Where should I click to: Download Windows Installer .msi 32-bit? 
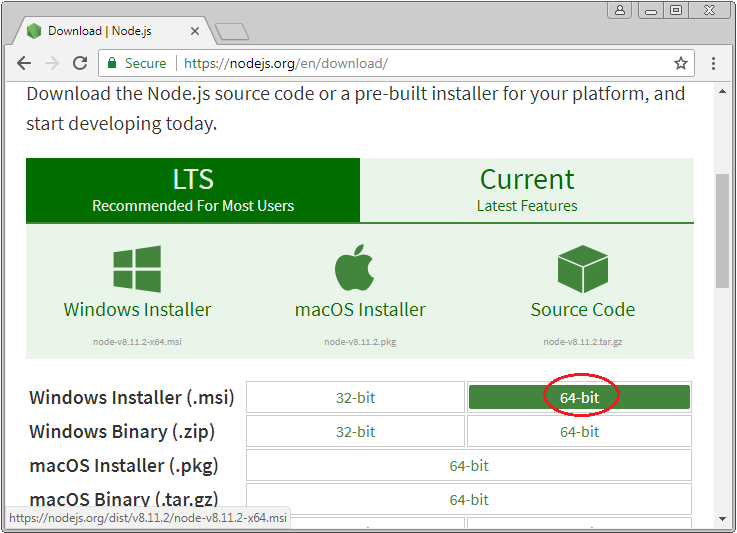tap(355, 398)
